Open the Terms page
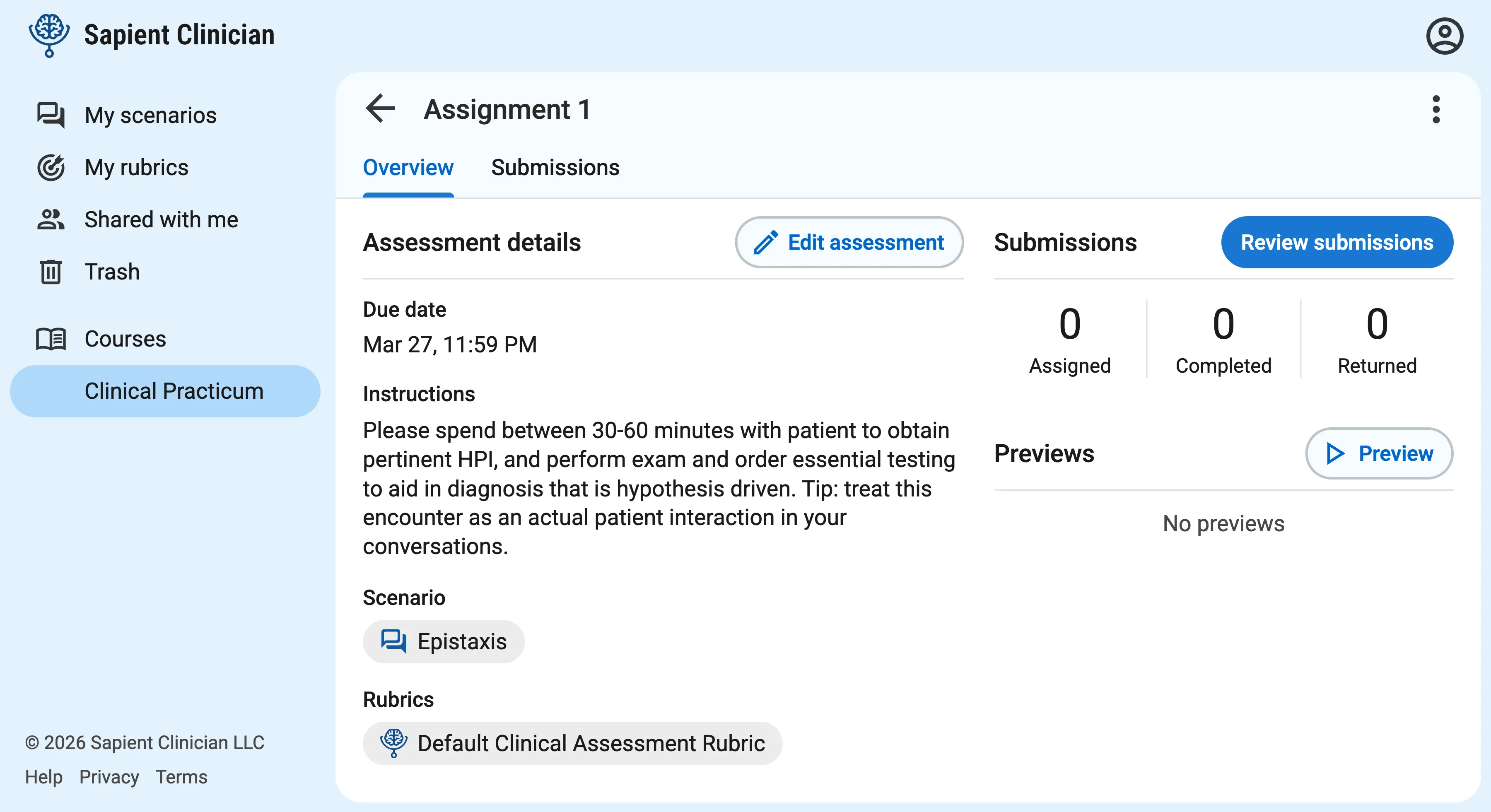 click(182, 777)
